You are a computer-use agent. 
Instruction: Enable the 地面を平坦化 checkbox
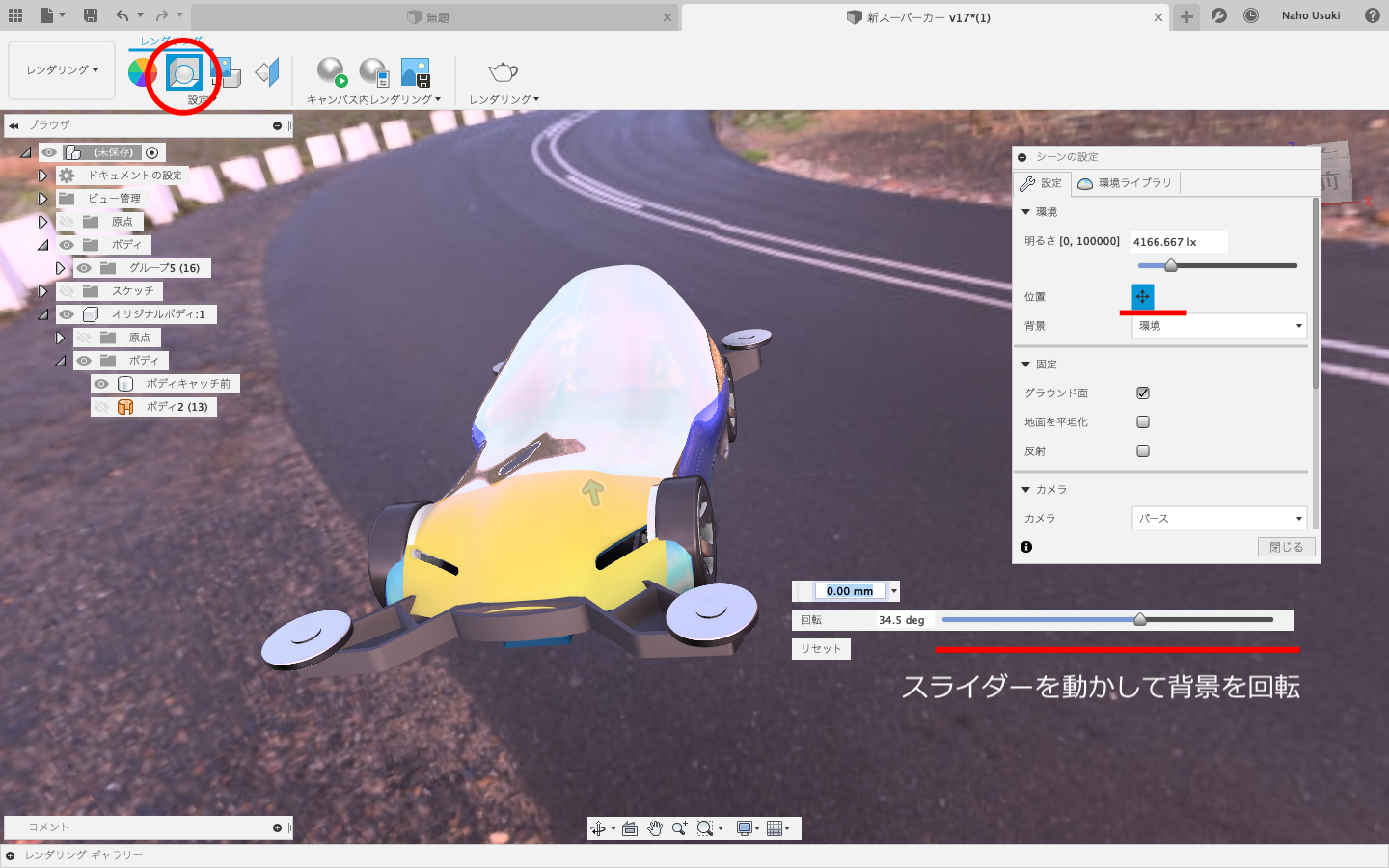click(x=1143, y=421)
